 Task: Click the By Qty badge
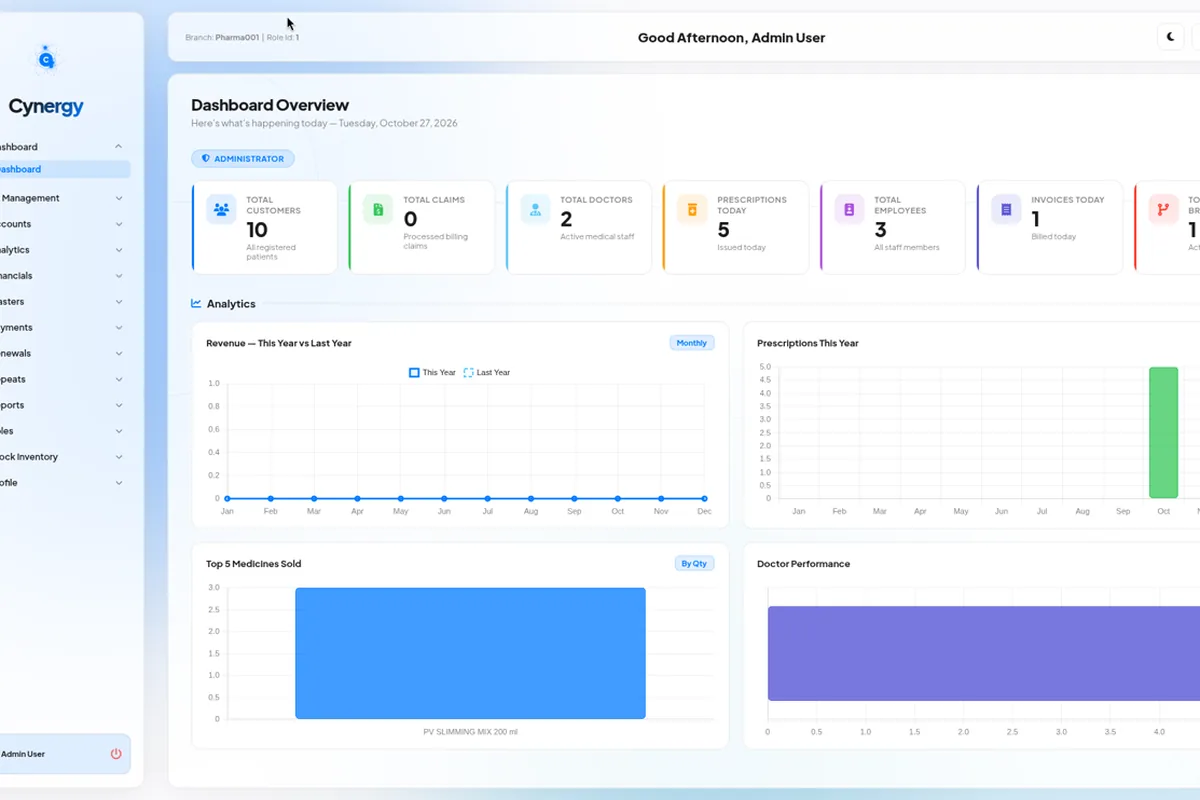click(x=694, y=564)
